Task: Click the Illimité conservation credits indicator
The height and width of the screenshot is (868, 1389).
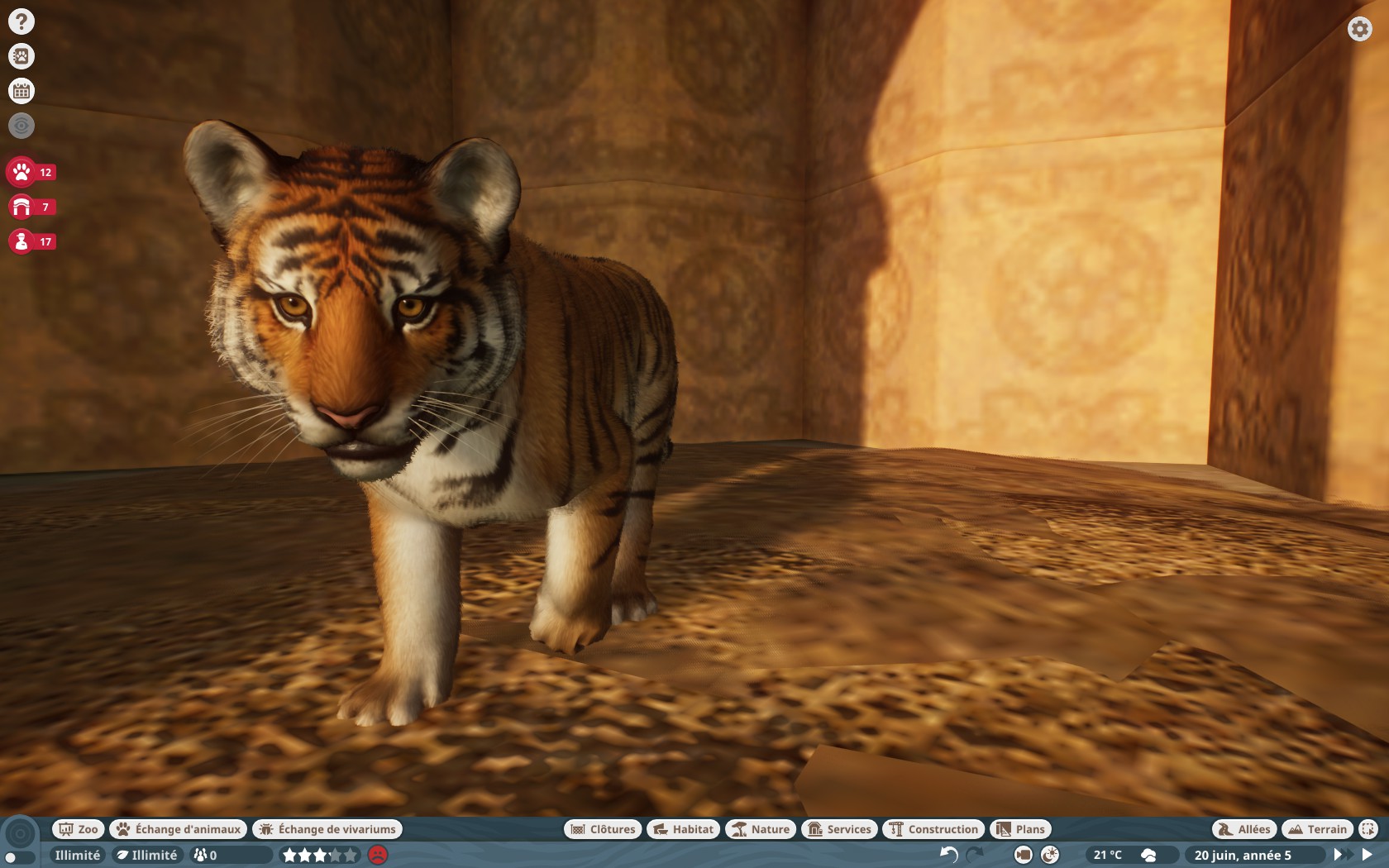Action: point(148,855)
